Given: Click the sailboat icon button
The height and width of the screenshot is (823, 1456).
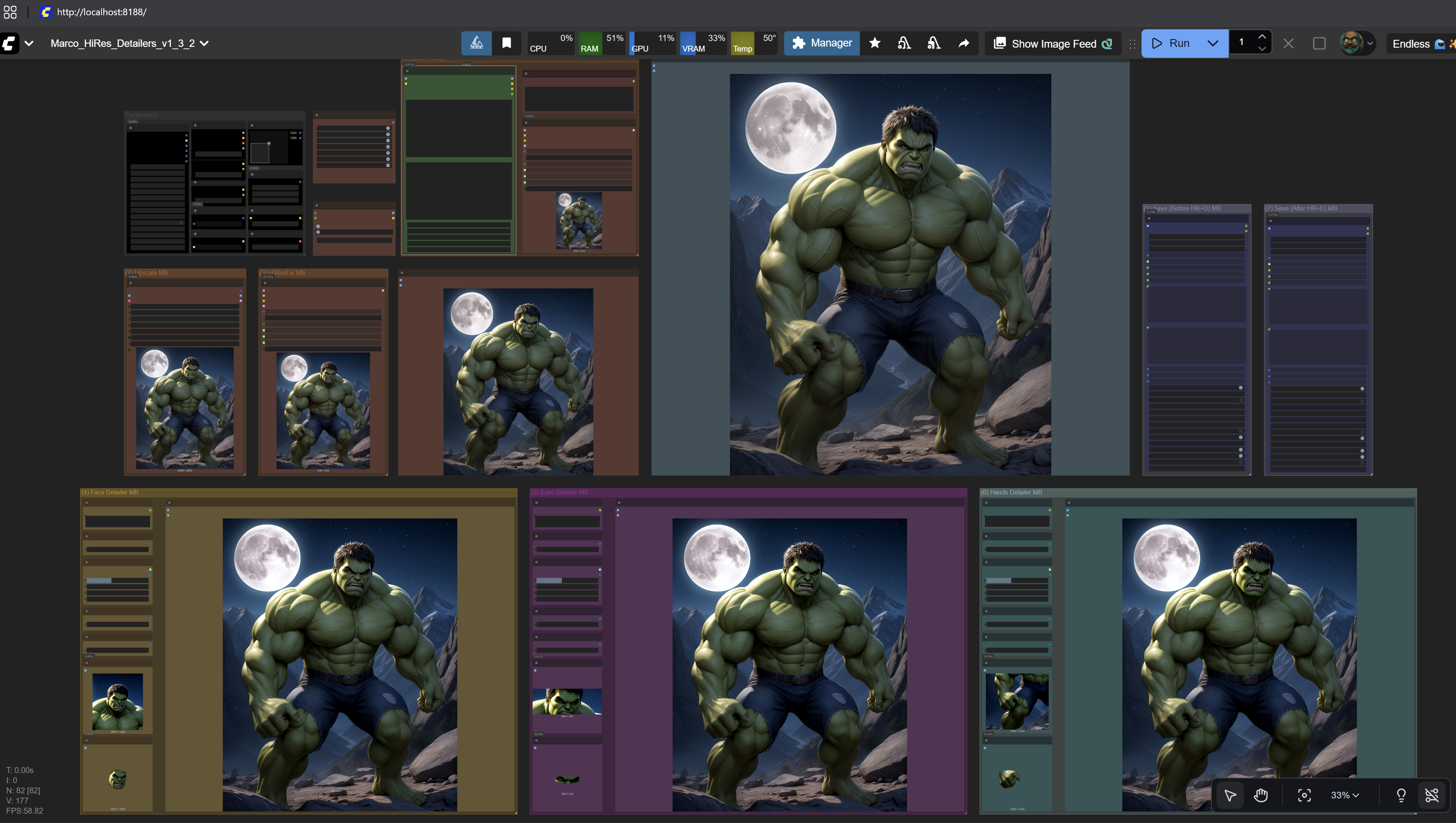Looking at the screenshot, I should (x=477, y=43).
